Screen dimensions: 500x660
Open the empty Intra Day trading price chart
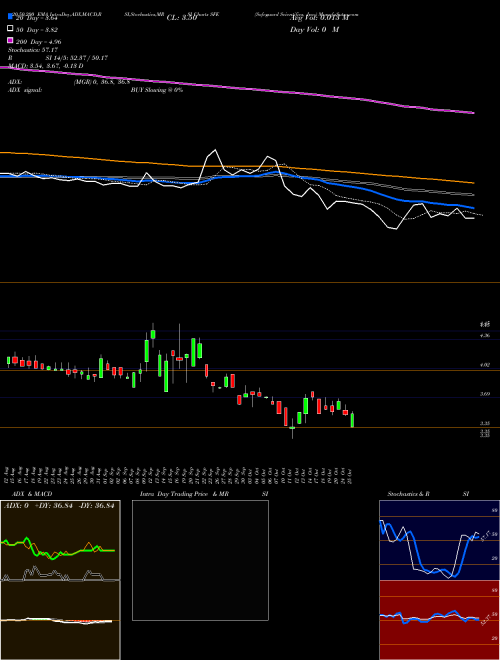point(200,560)
